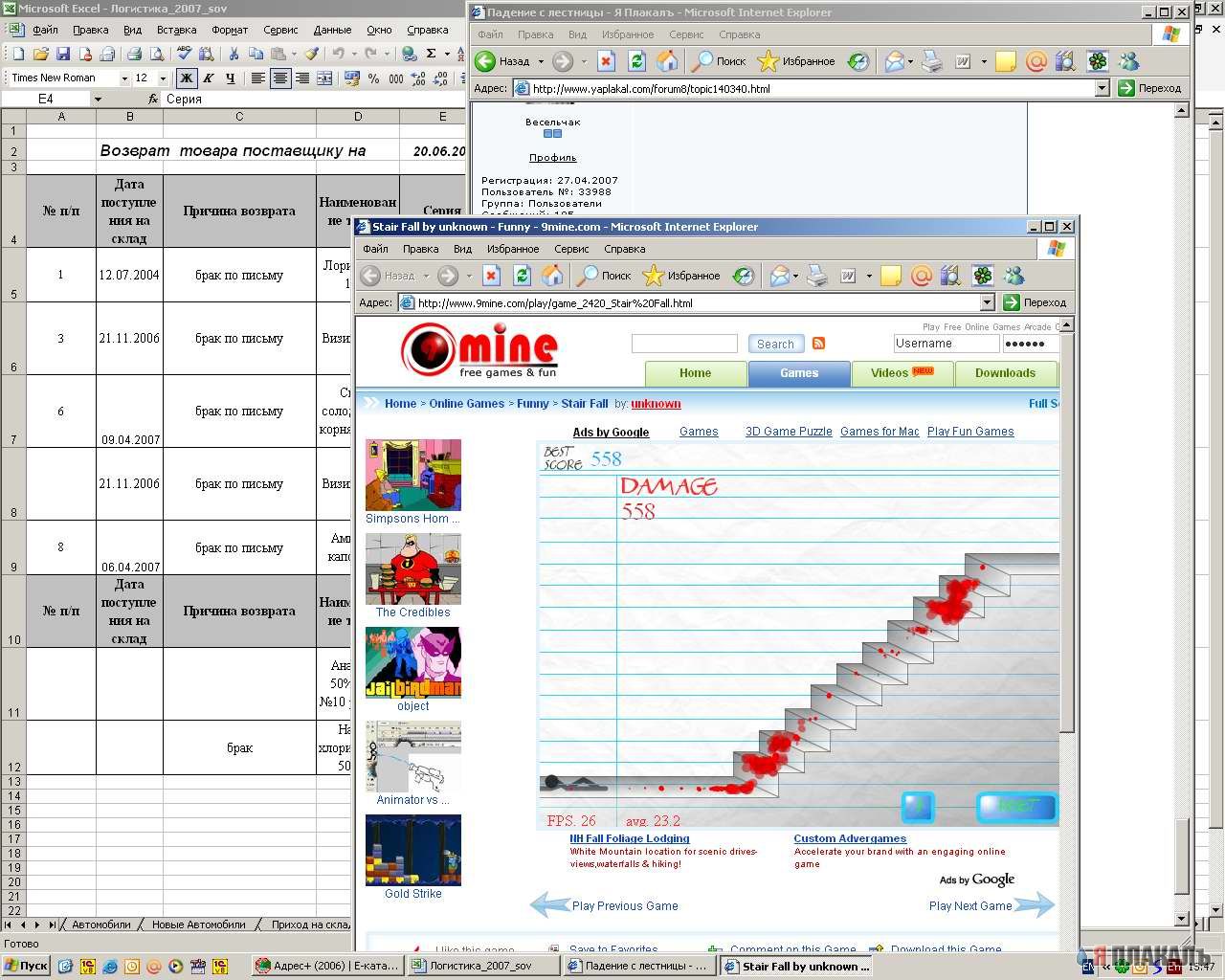1225x980 pixels.
Task: Toggle right alignment in Excel toolbar
Action: (x=302, y=78)
